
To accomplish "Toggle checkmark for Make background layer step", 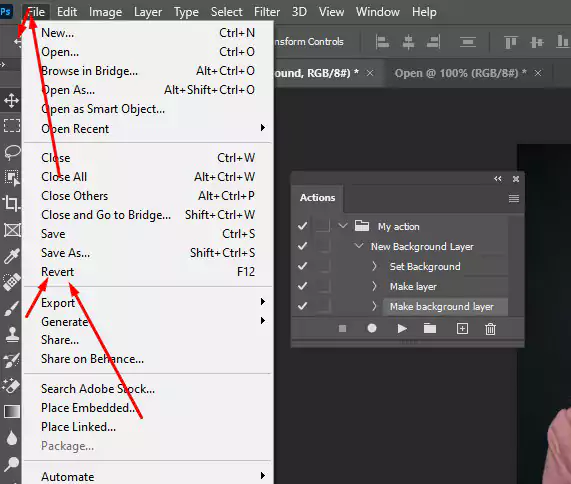I will click(x=302, y=306).
